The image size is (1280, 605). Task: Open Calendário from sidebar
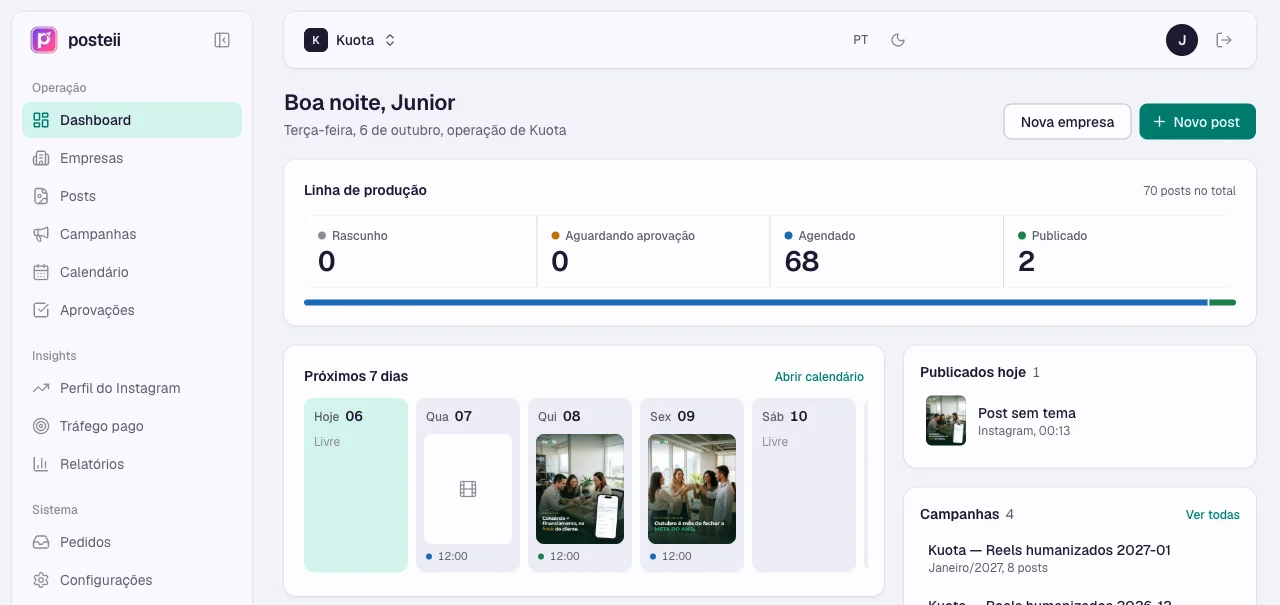point(132,272)
